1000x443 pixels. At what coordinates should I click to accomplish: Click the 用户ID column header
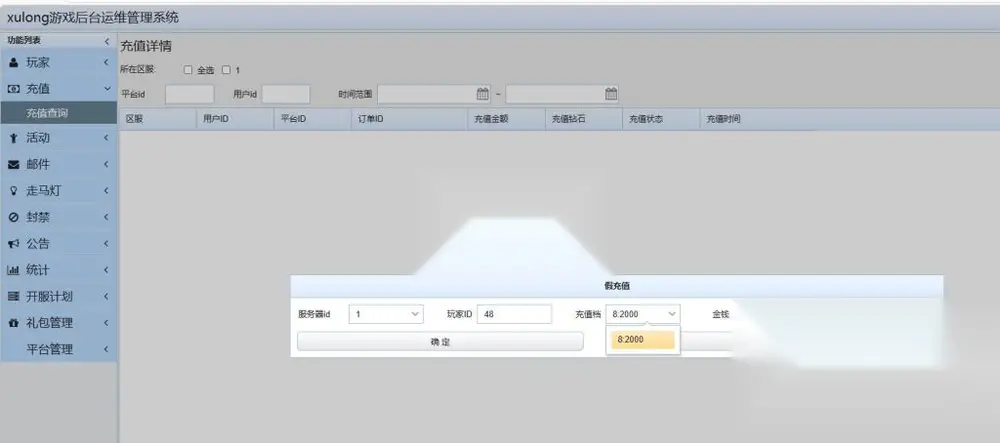pyautogui.click(x=235, y=119)
